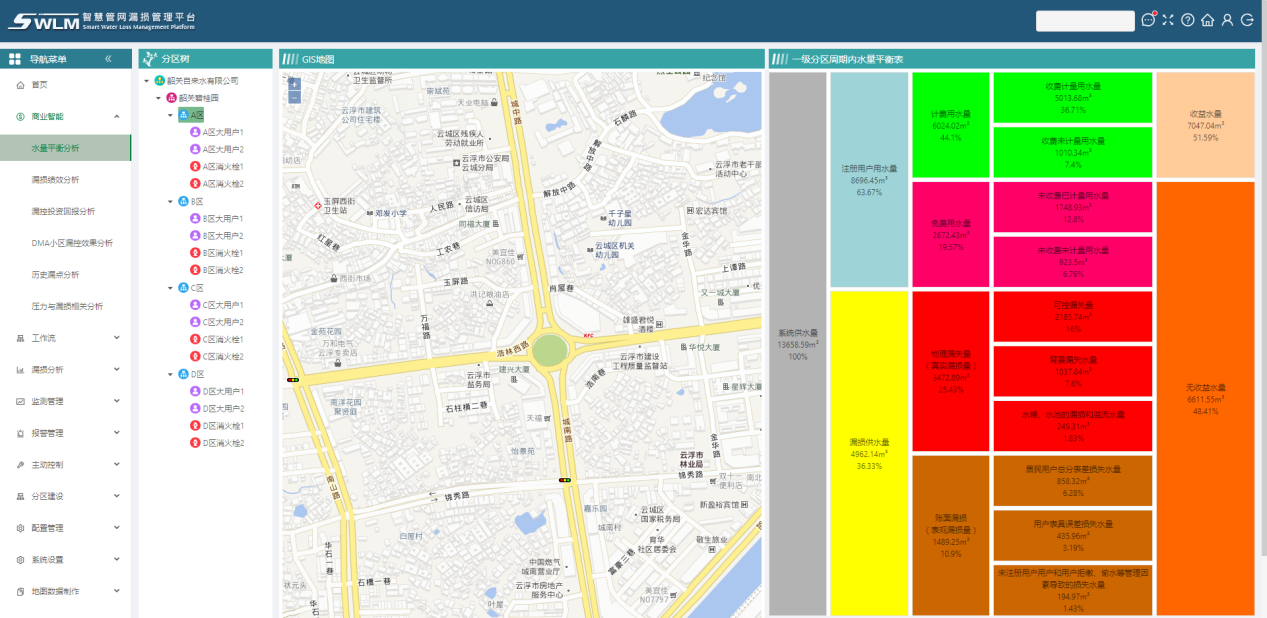This screenshot has width=1267, height=618.
Task: Select the C区消火栓2 hydrant icon
Action: [x=195, y=356]
